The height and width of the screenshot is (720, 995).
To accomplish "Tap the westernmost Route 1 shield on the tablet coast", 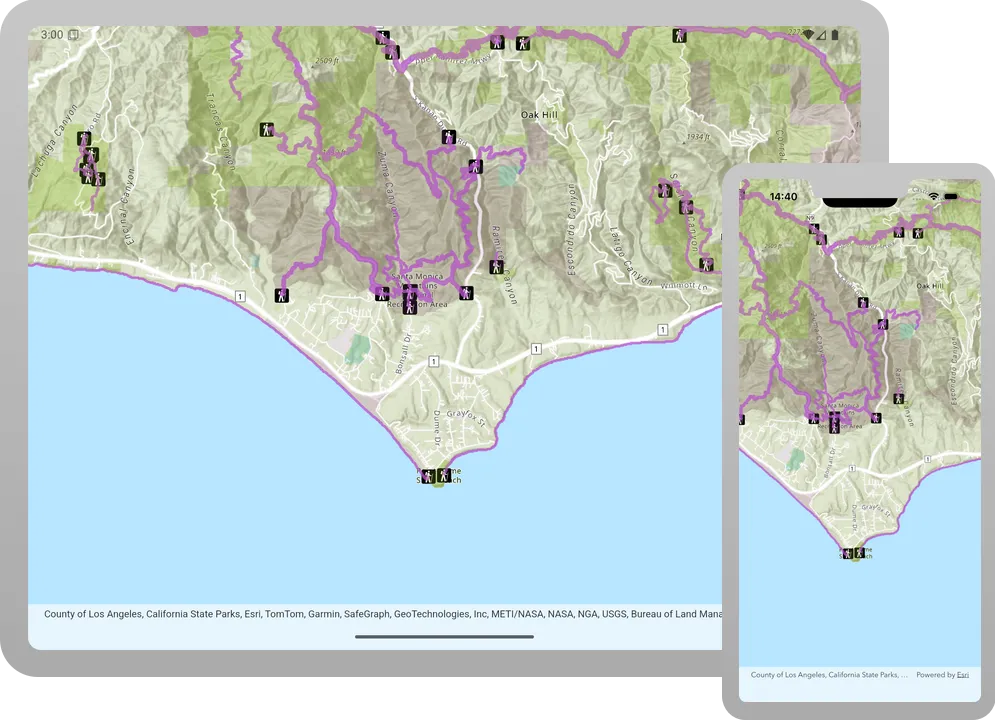I will click(240, 296).
